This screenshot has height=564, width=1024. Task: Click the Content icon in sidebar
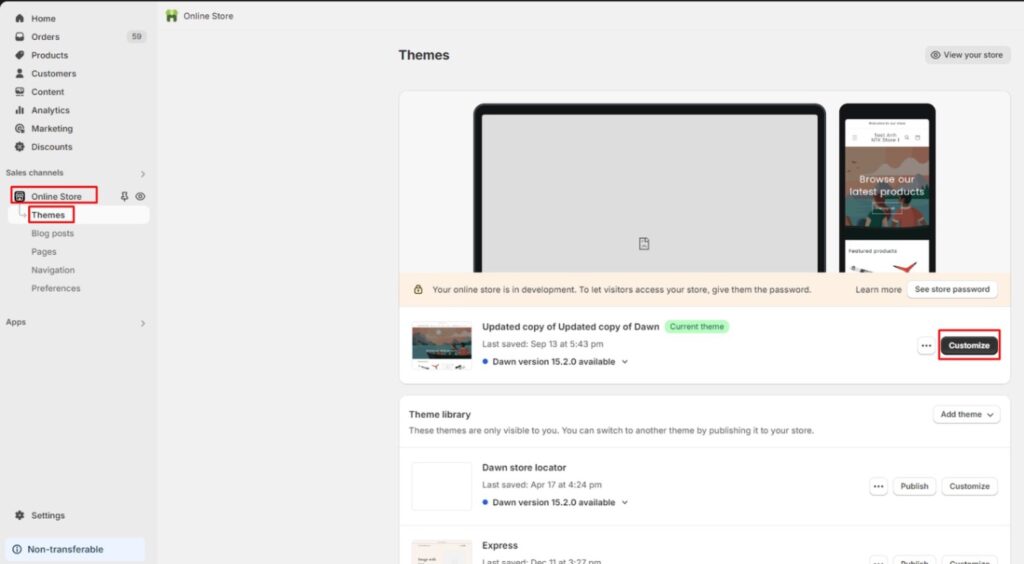[x=20, y=91]
